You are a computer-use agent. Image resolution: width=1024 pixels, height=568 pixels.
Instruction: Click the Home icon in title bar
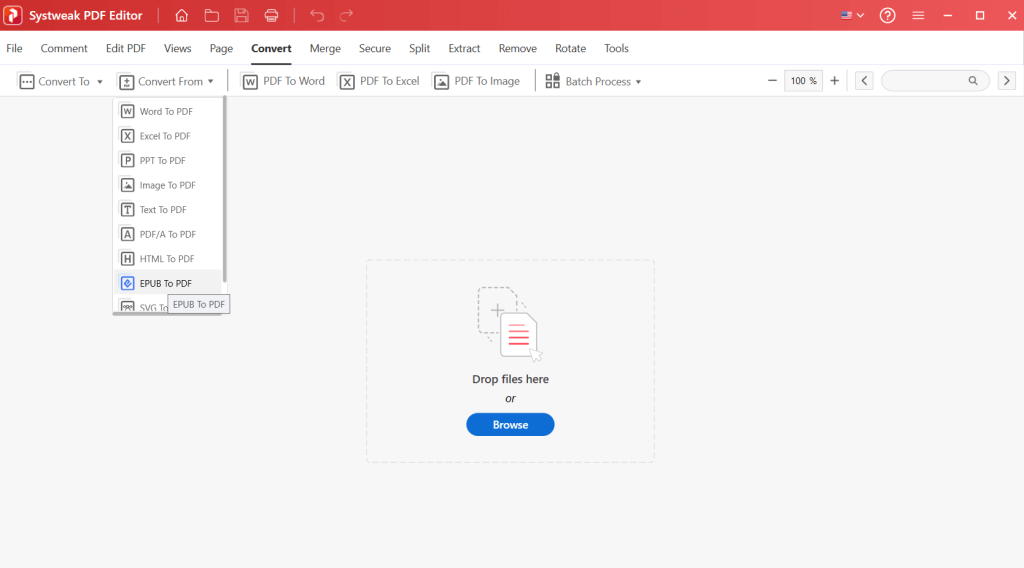point(182,16)
